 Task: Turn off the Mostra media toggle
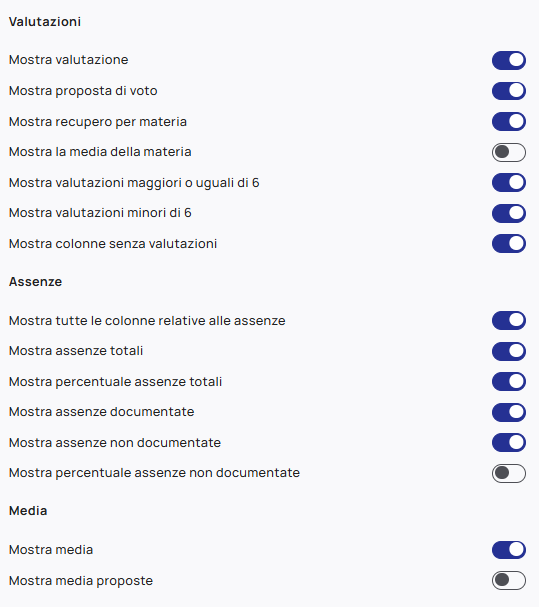[x=509, y=550]
